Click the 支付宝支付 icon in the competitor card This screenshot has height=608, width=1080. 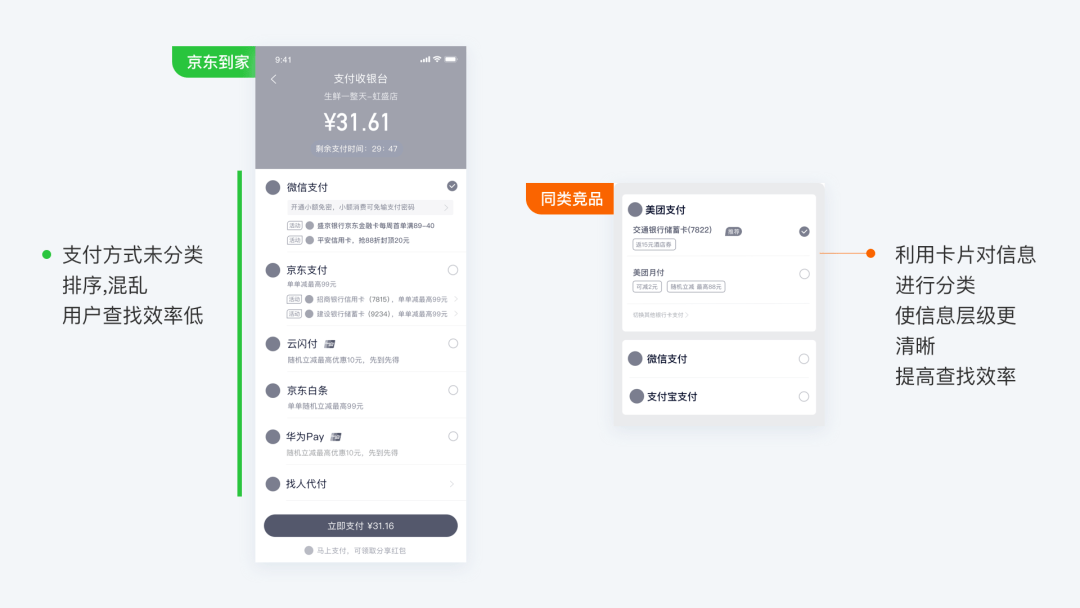coord(636,397)
